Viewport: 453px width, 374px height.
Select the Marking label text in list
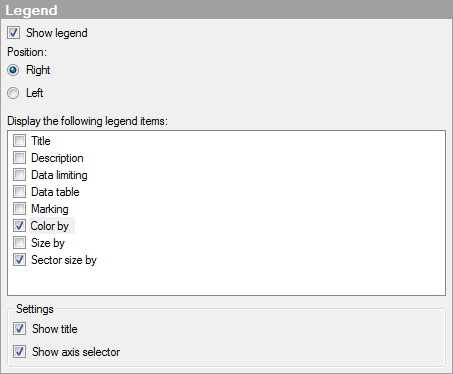(x=50, y=209)
